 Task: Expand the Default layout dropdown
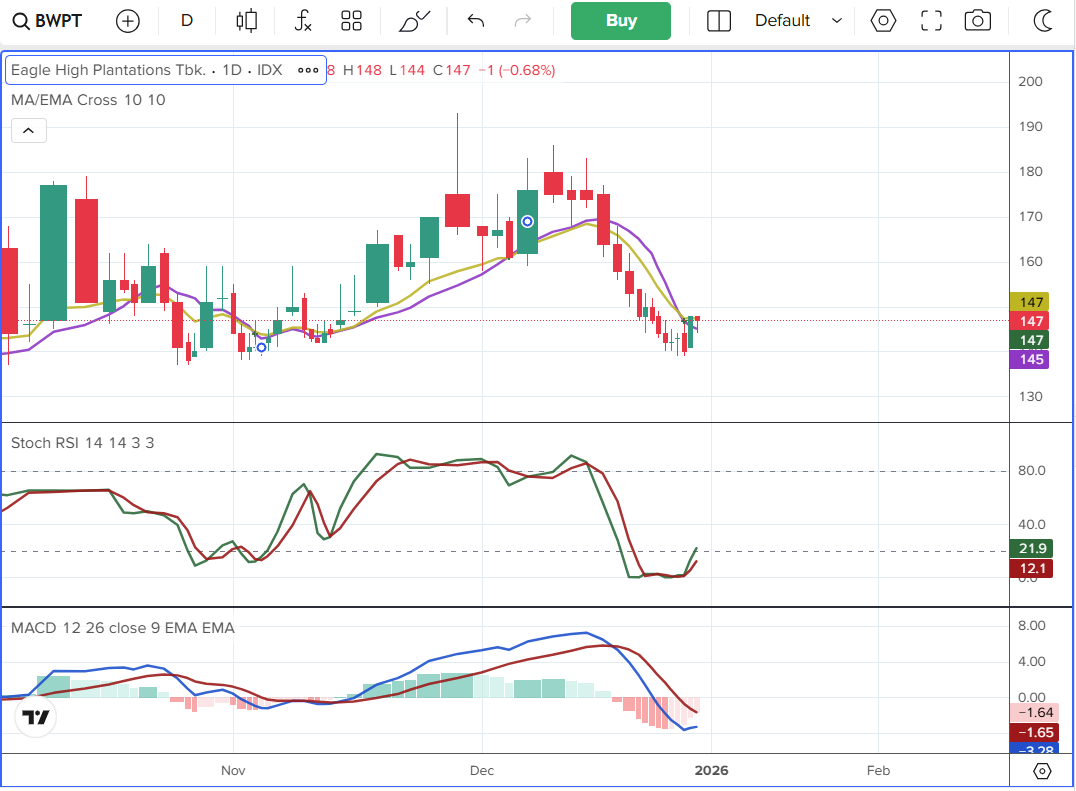point(798,20)
